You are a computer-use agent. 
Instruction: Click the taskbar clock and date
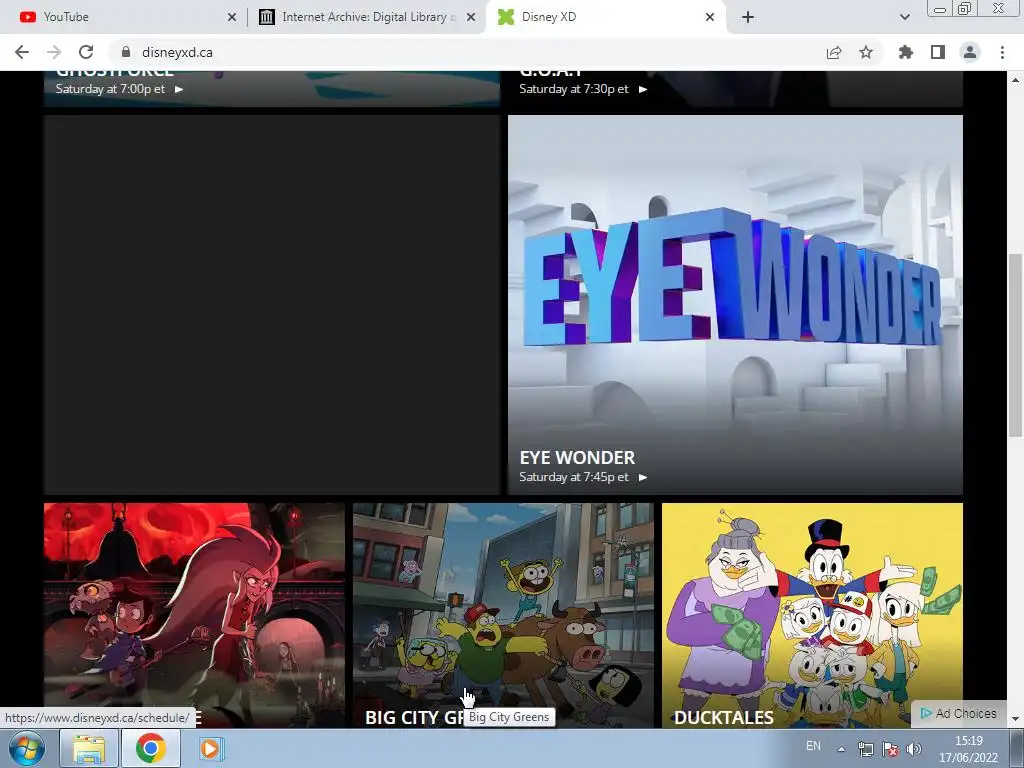point(968,749)
